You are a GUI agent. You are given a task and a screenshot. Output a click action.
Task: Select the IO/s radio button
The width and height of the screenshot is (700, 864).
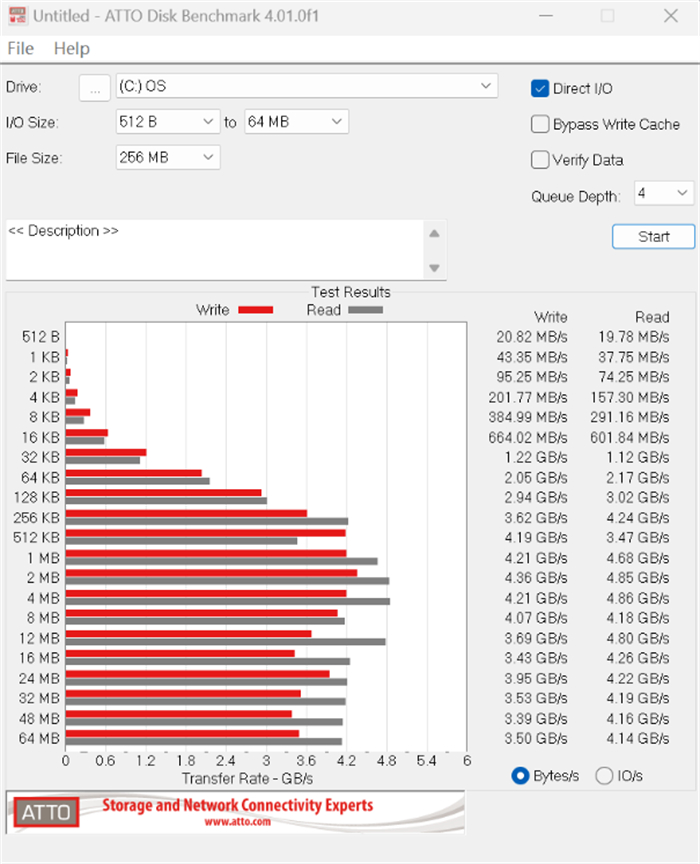point(604,776)
